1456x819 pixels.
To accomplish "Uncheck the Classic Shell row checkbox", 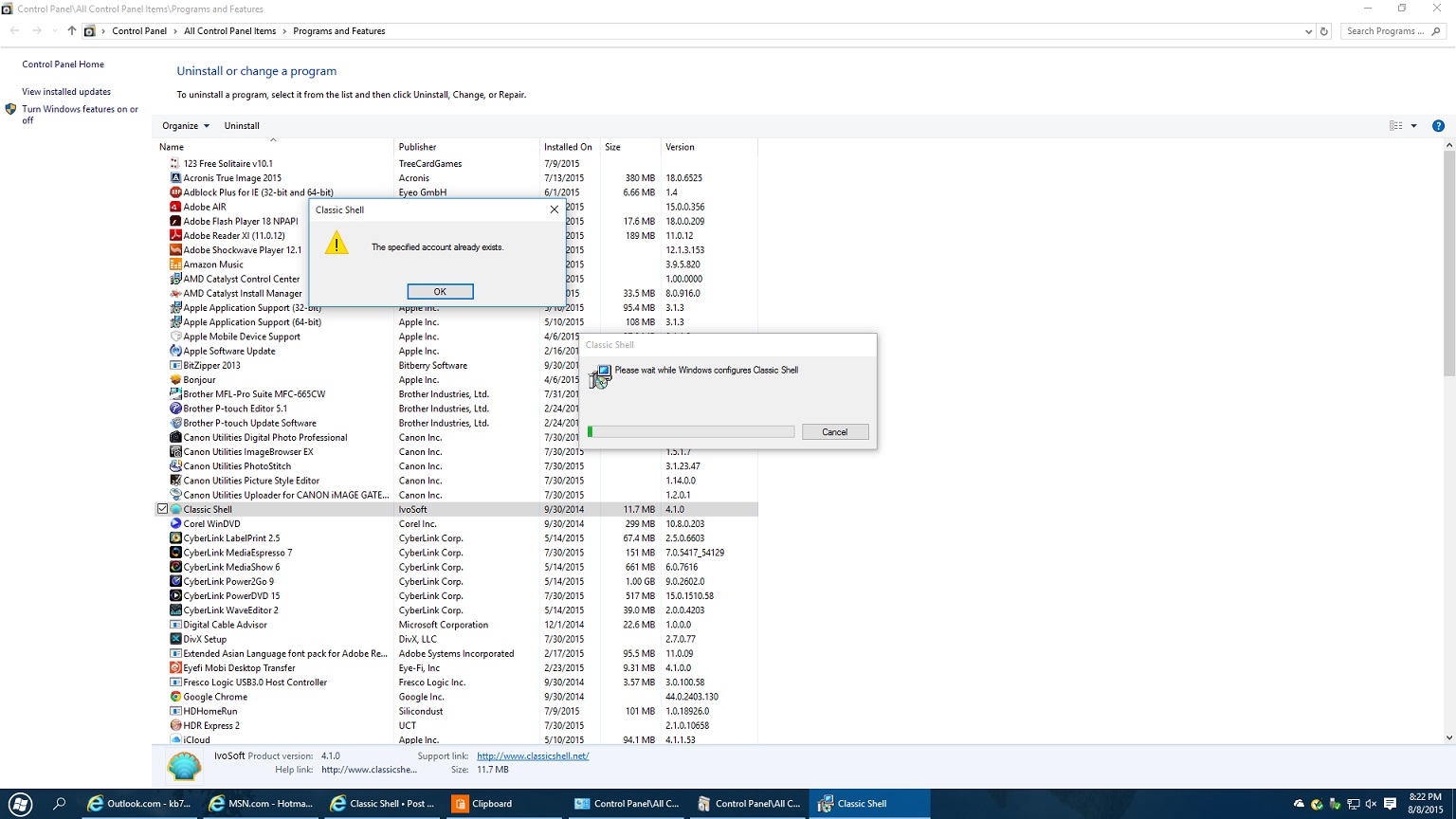I will (x=163, y=509).
